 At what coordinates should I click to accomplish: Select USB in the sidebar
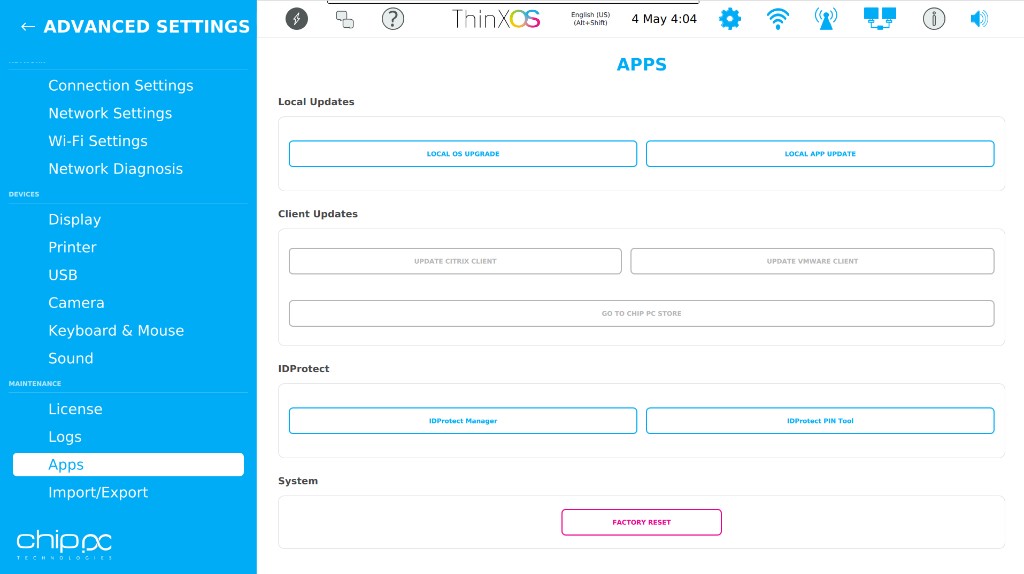(x=63, y=275)
